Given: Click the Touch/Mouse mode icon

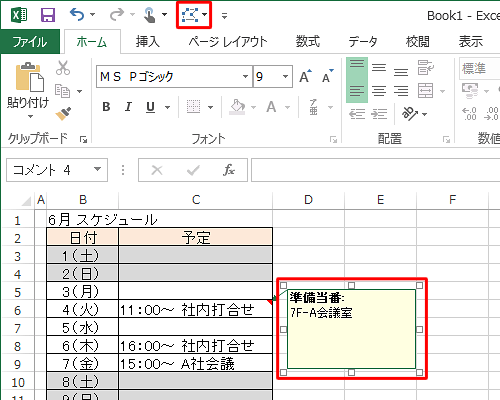Looking at the screenshot, I should 150,15.
